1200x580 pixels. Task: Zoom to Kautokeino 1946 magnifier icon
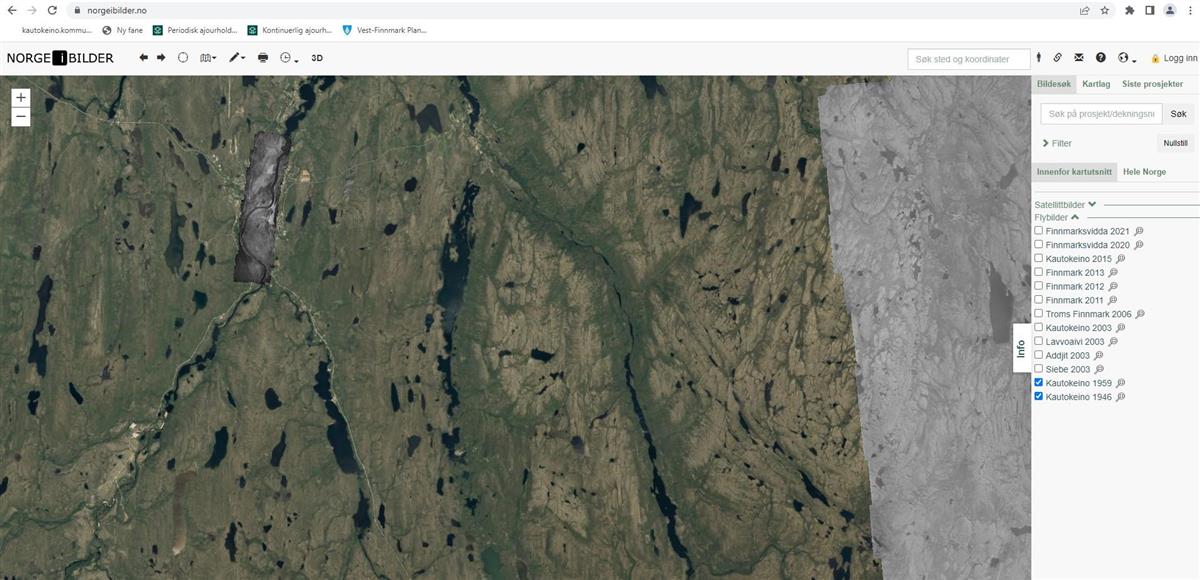point(1121,397)
